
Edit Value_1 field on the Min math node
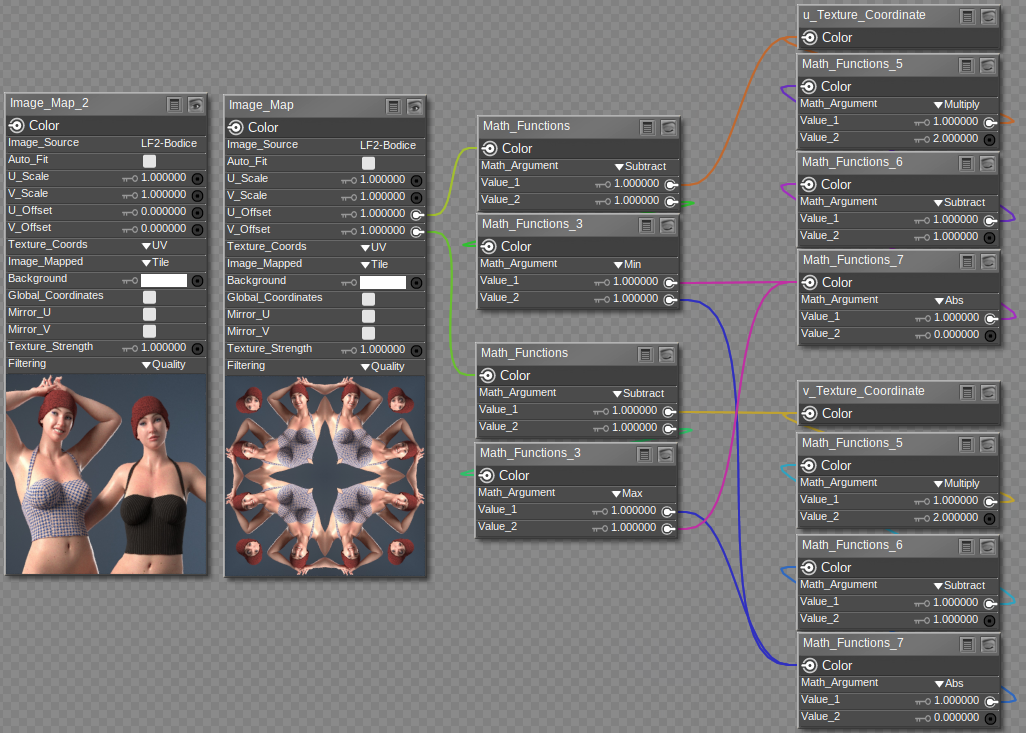click(x=635, y=282)
